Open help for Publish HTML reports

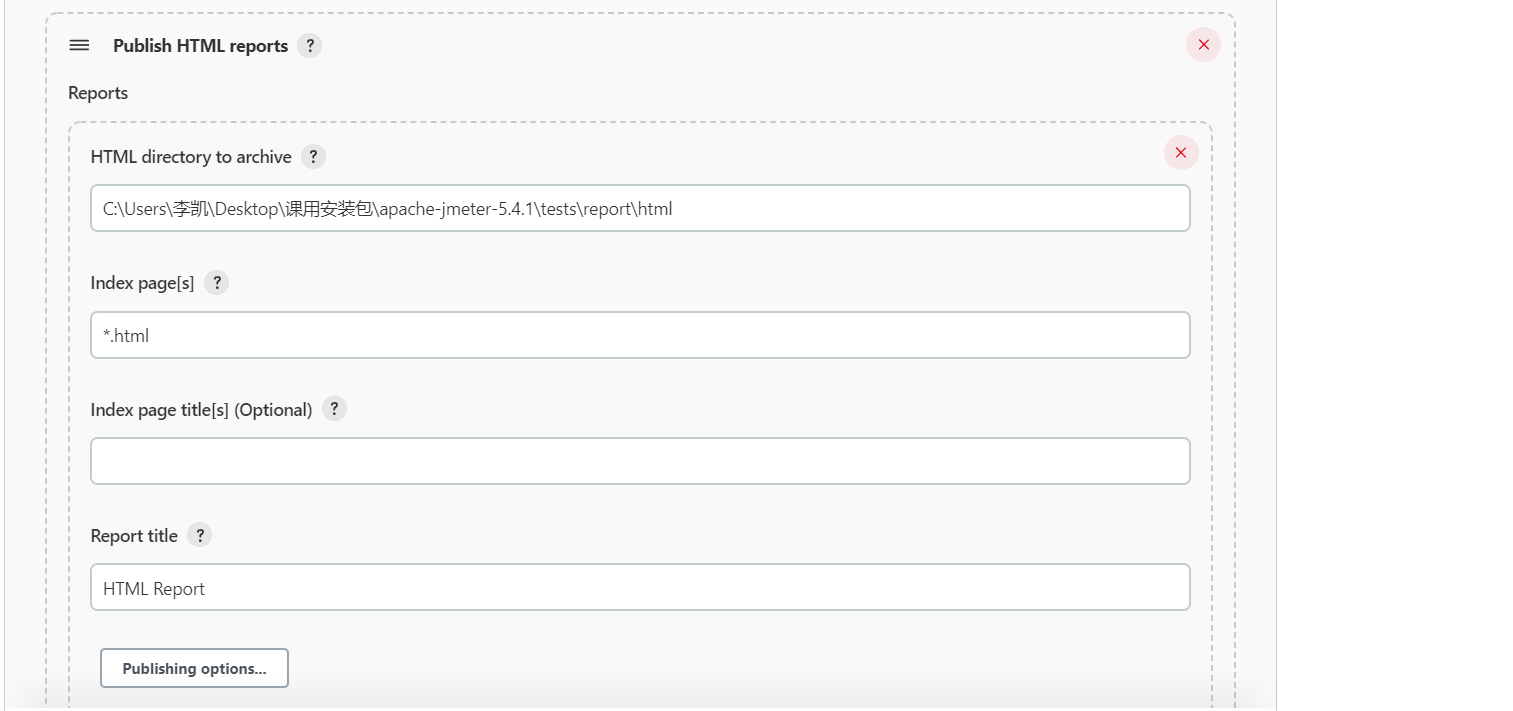(x=310, y=46)
